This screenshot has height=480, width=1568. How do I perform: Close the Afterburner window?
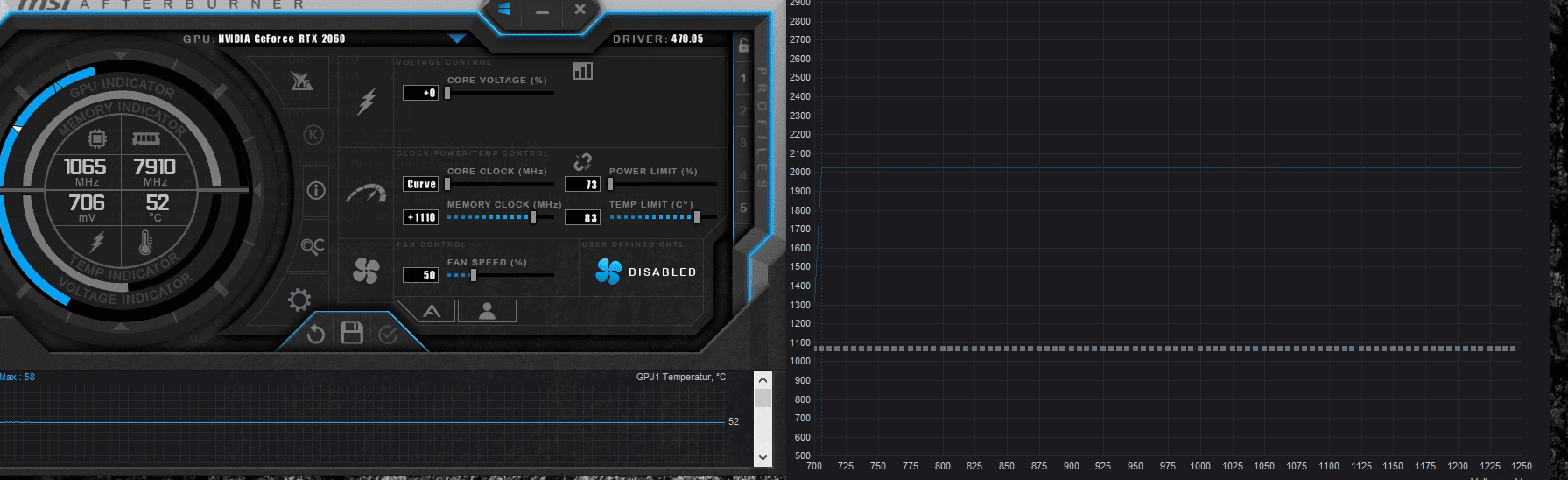coord(580,10)
